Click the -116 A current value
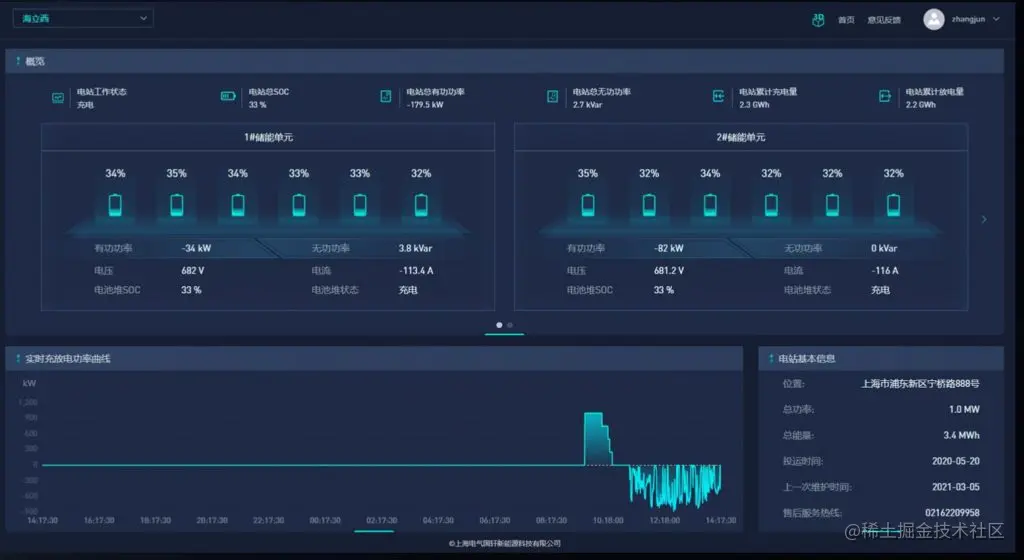 885,270
